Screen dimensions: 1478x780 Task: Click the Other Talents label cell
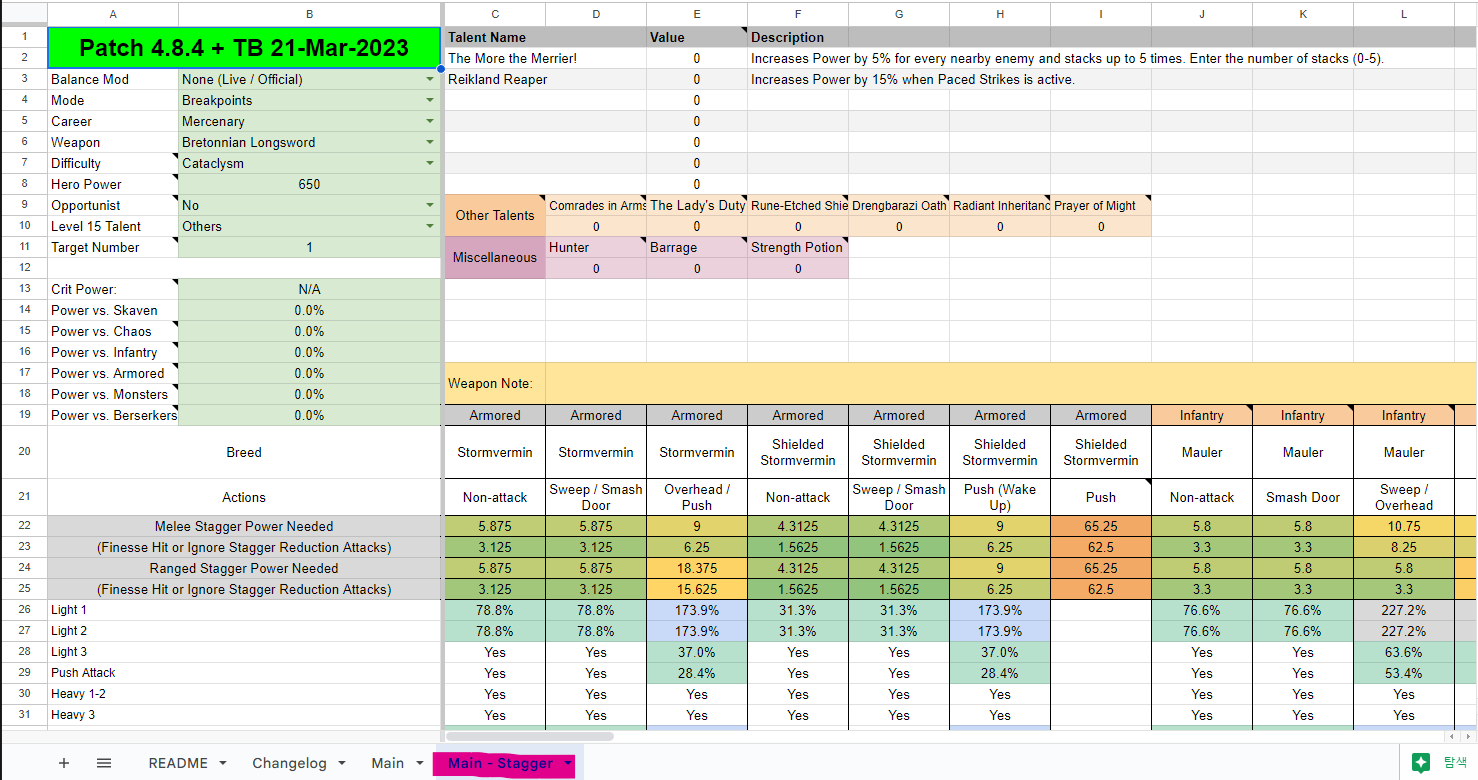point(495,216)
